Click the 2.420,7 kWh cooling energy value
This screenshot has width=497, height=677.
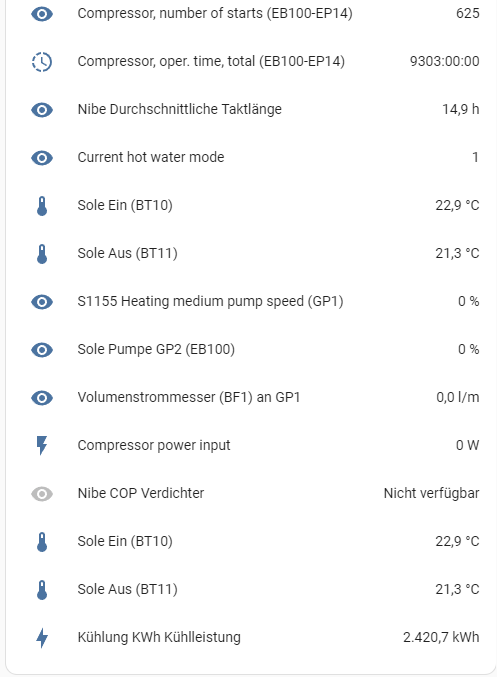[441, 637]
